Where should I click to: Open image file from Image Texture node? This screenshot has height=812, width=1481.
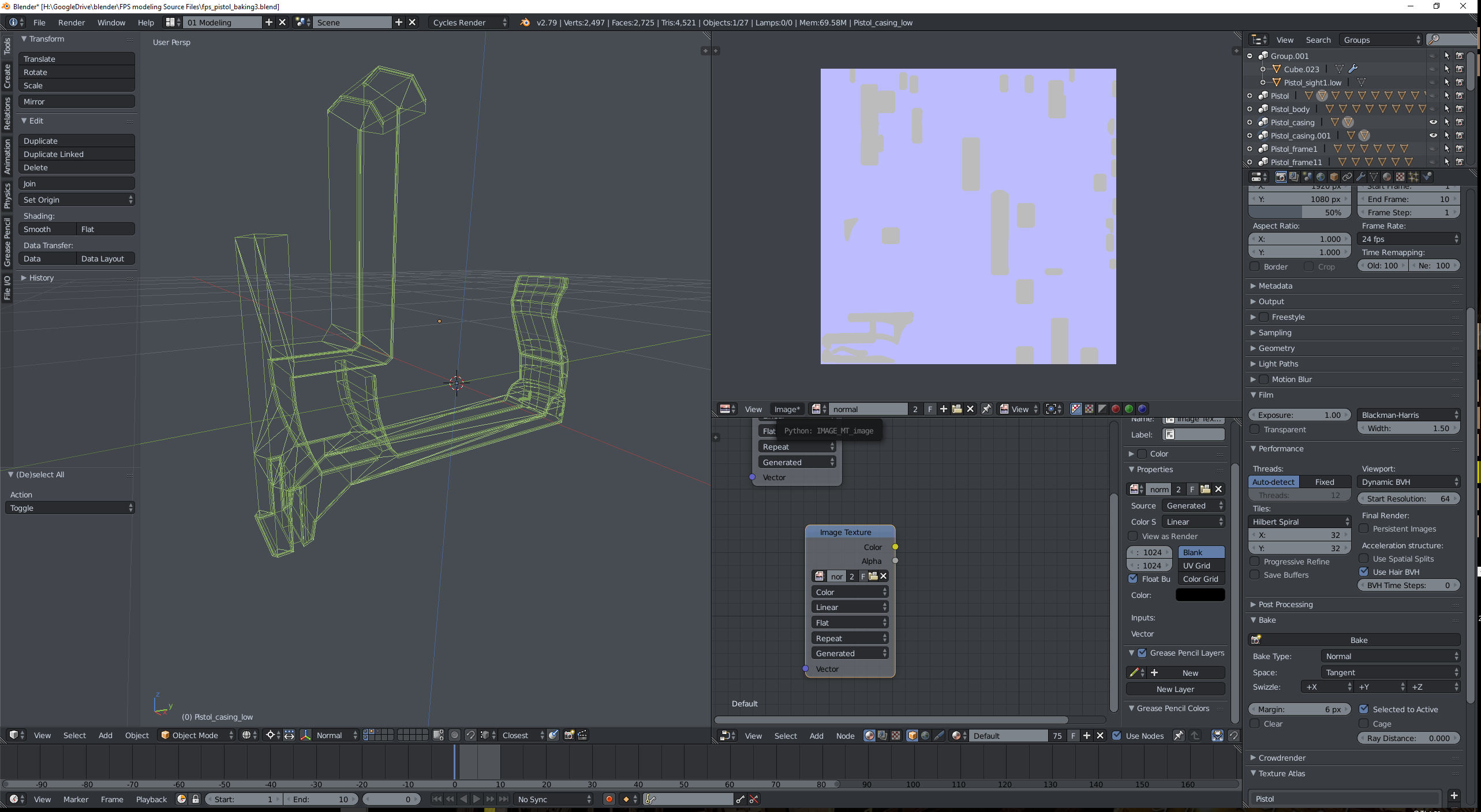[x=873, y=576]
